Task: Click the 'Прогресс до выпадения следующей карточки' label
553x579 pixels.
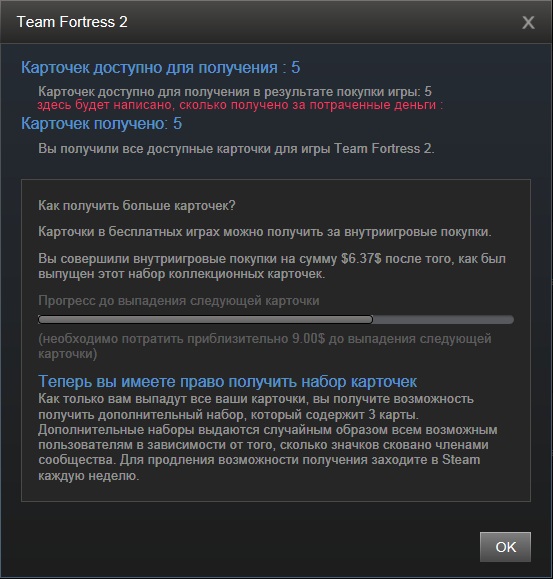Action: click(x=179, y=301)
